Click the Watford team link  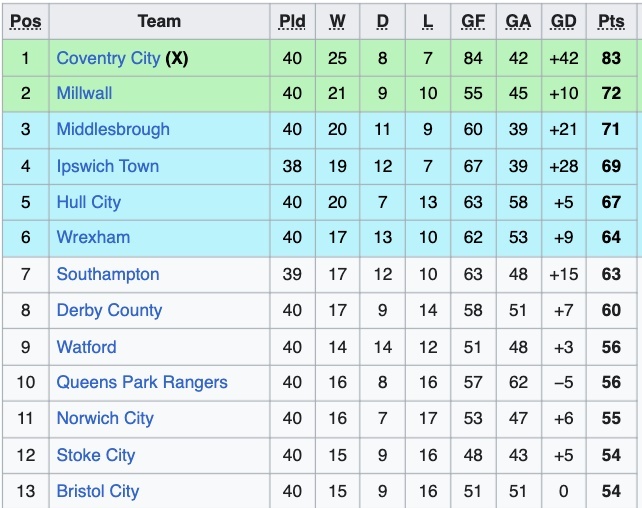point(86,347)
